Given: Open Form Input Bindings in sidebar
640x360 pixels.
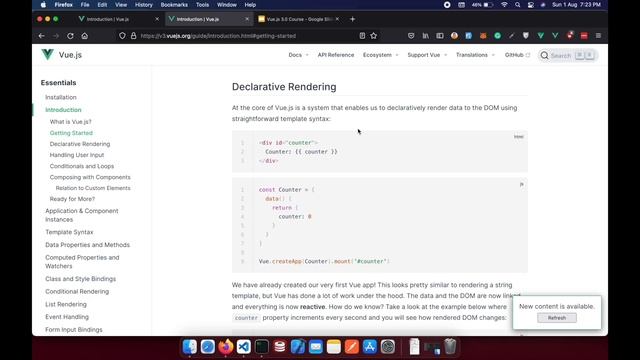Looking at the screenshot, I should [x=73, y=329].
